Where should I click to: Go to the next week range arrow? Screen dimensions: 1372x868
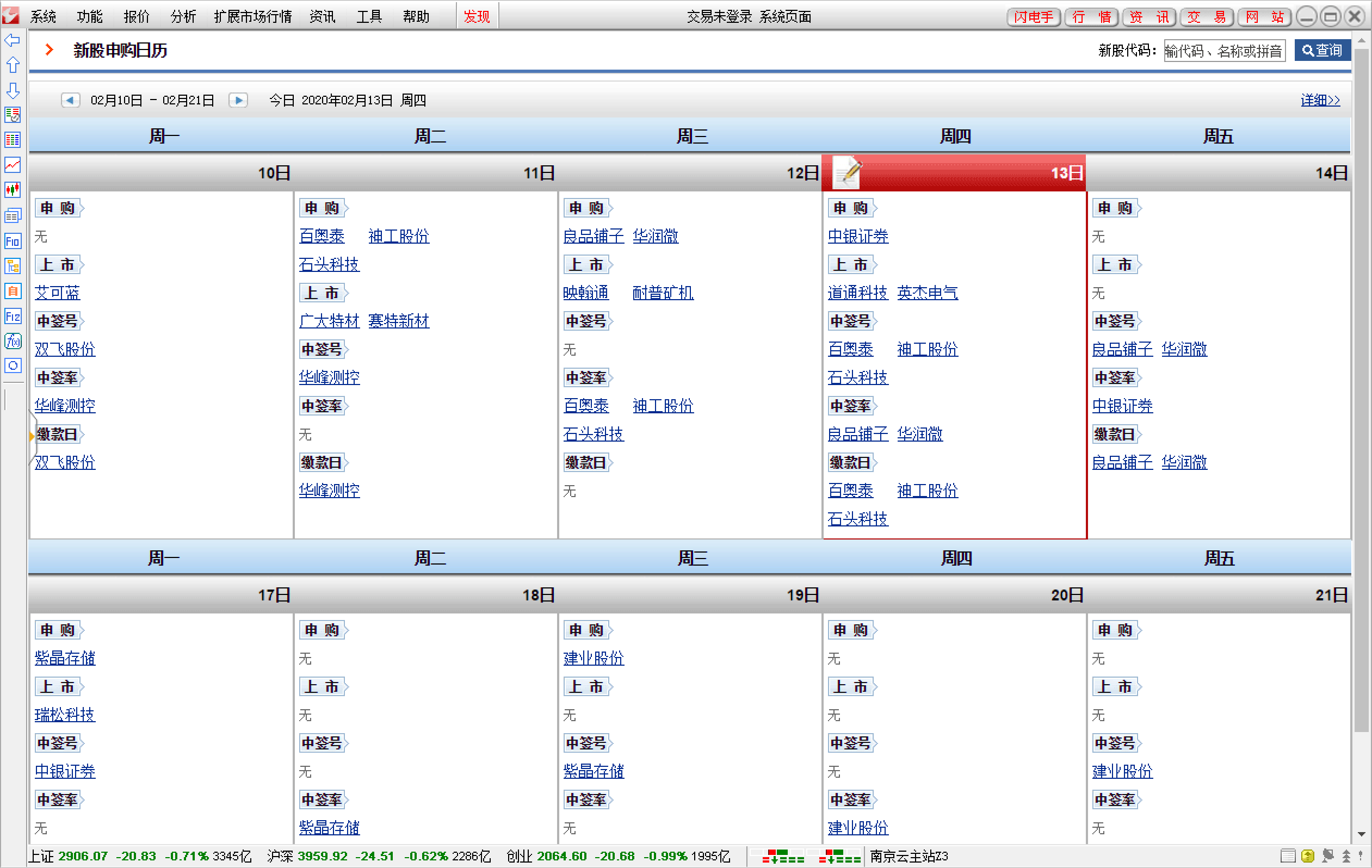click(238, 100)
